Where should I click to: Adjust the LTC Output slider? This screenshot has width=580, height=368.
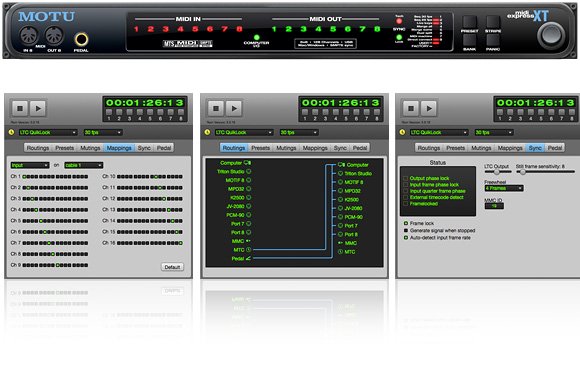click(498, 172)
